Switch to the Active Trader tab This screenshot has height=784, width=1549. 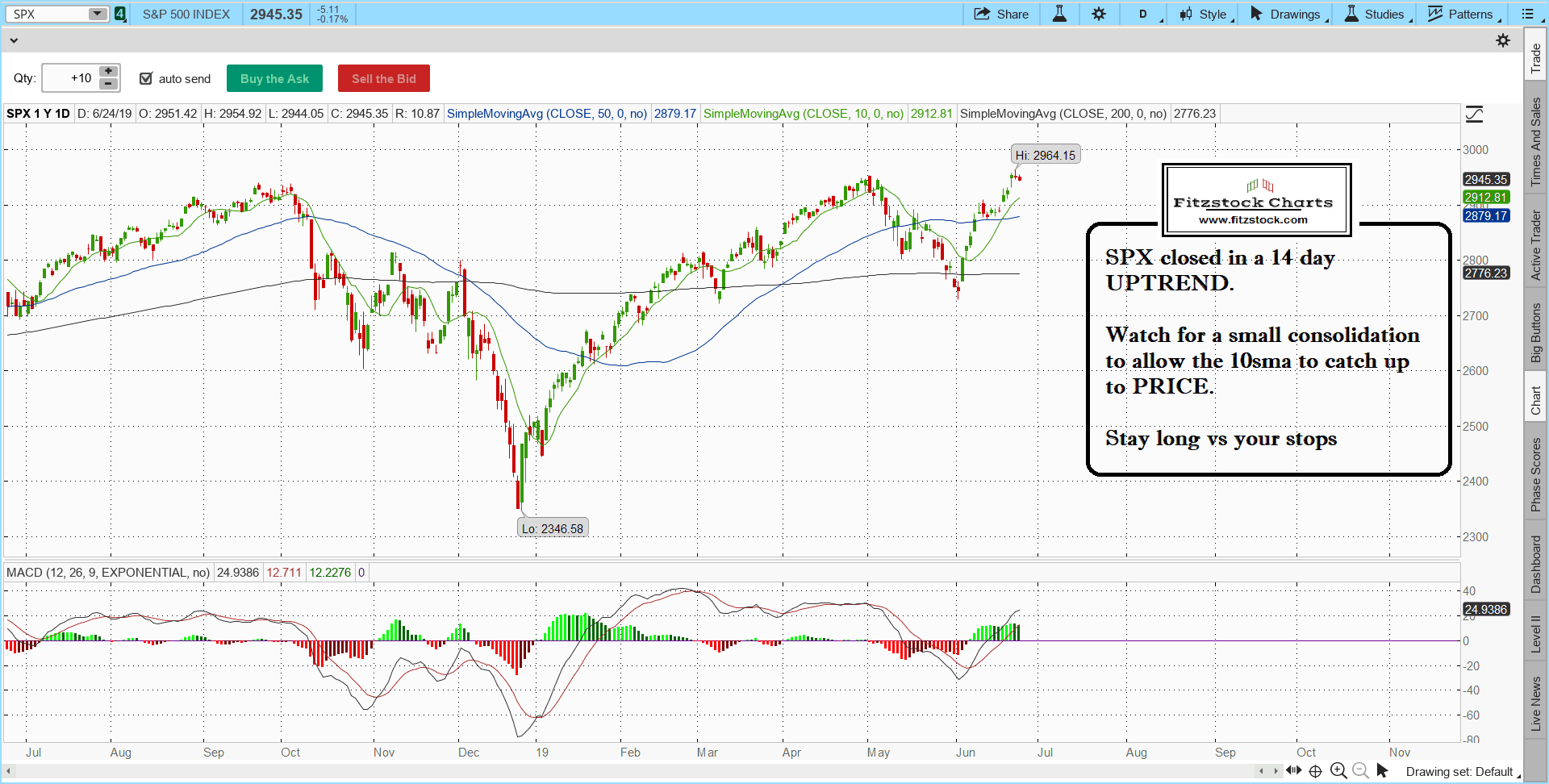pos(1535,245)
